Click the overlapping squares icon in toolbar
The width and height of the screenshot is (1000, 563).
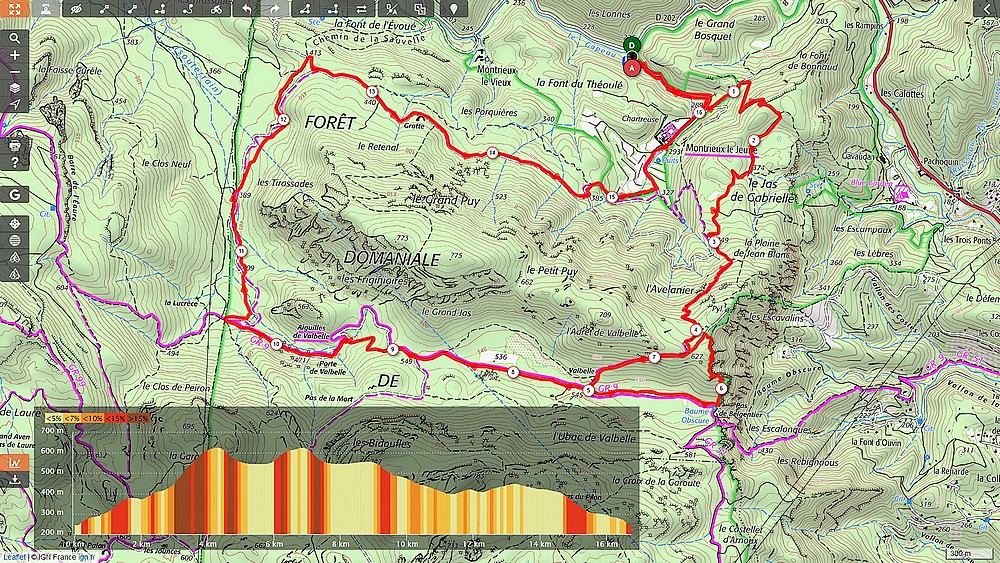[x=420, y=8]
